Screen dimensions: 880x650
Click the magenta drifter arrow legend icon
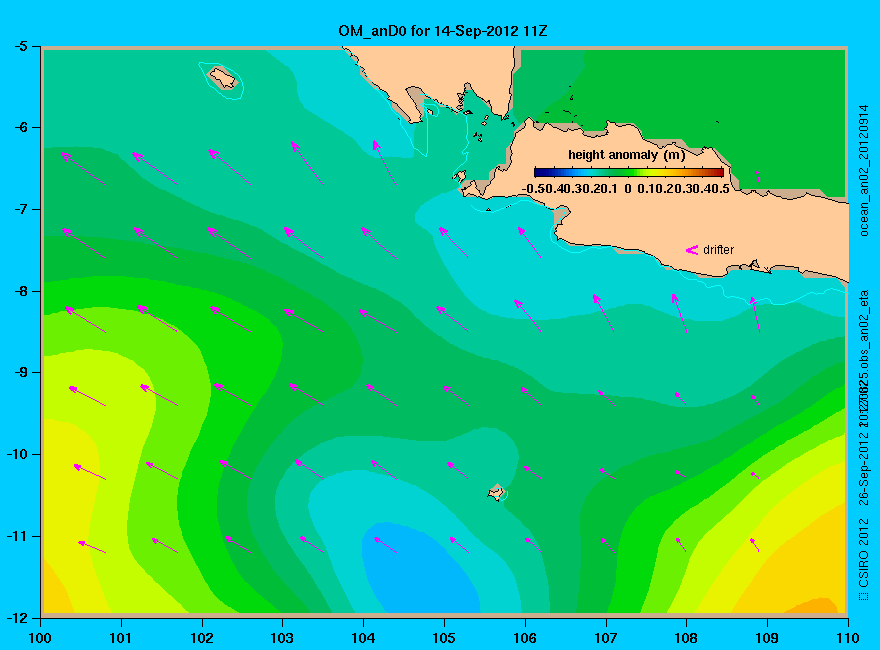(x=691, y=250)
